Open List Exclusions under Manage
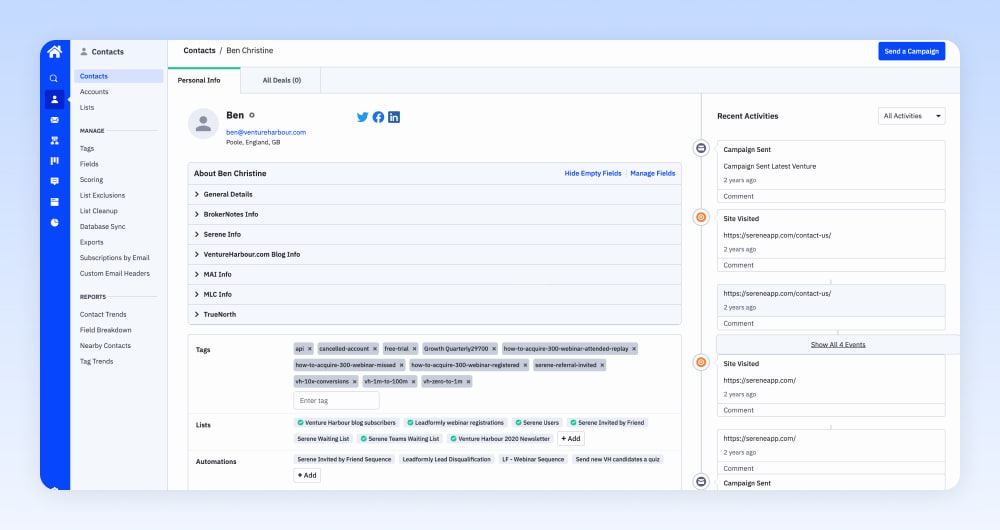This screenshot has height=530, width=1000. coord(102,195)
